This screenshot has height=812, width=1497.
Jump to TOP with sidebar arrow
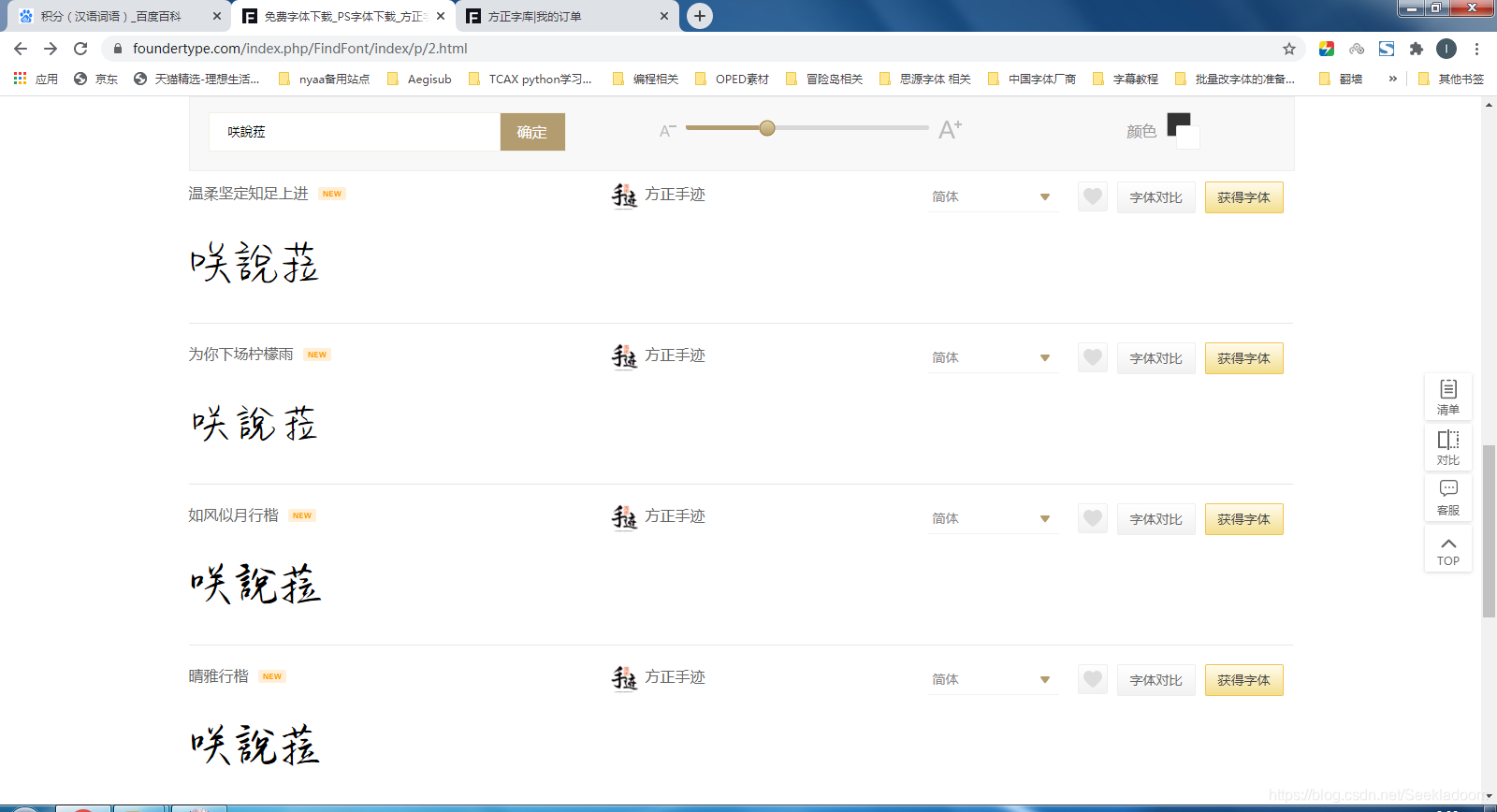pos(1448,549)
